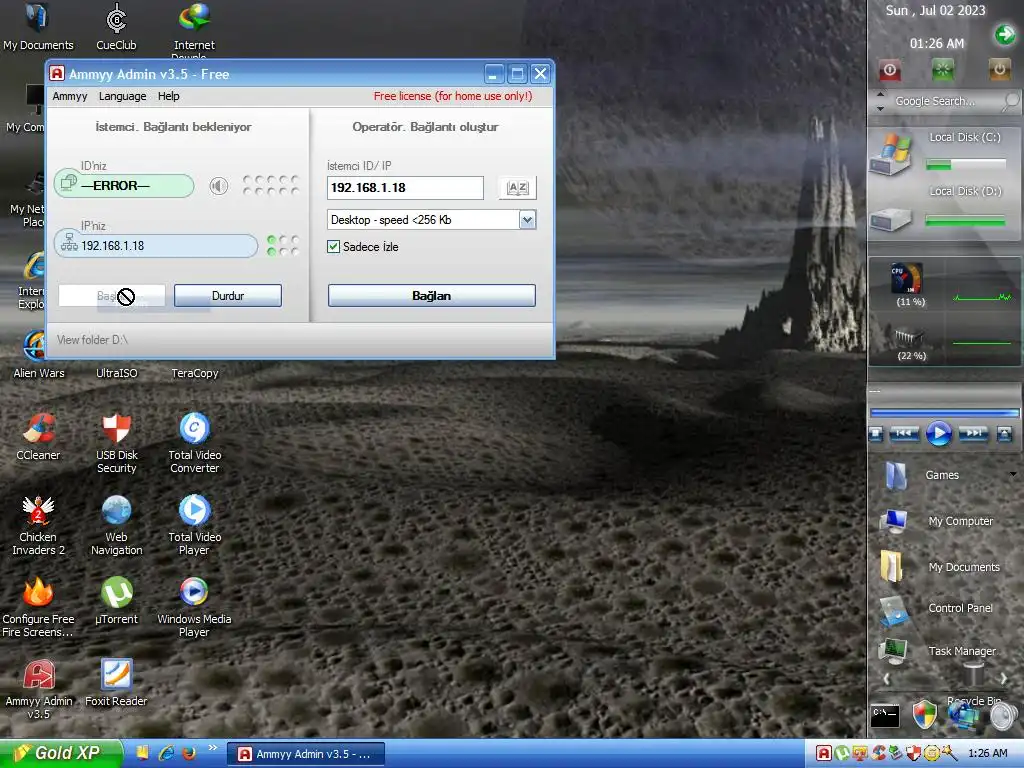Open the Language menu
The height and width of the screenshot is (768, 1024).
122,96
